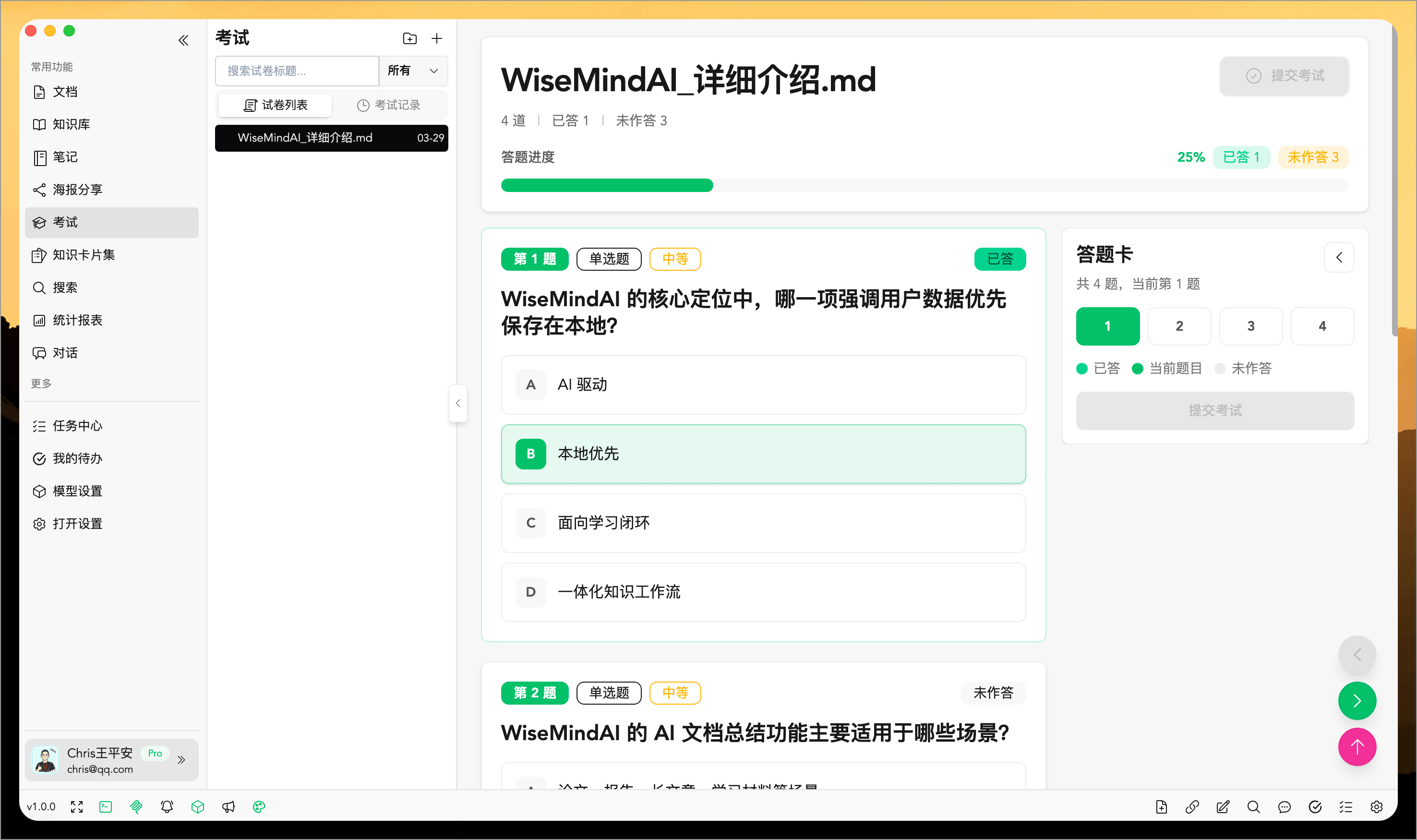The image size is (1417, 840).
Task: Click the megaphone announcement icon
Action: click(228, 806)
